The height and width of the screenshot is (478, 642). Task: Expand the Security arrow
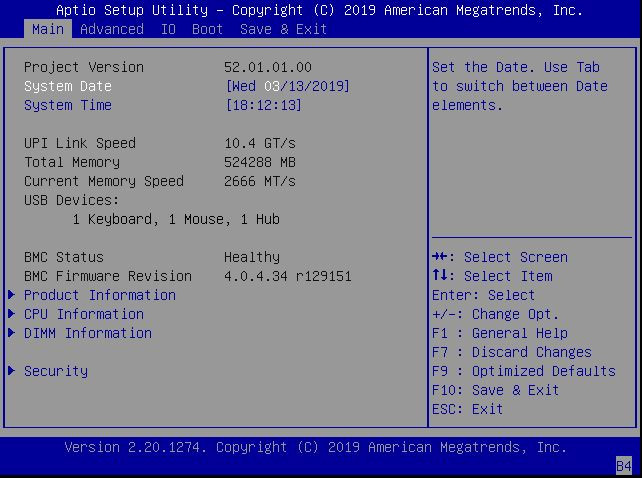pos(11,370)
